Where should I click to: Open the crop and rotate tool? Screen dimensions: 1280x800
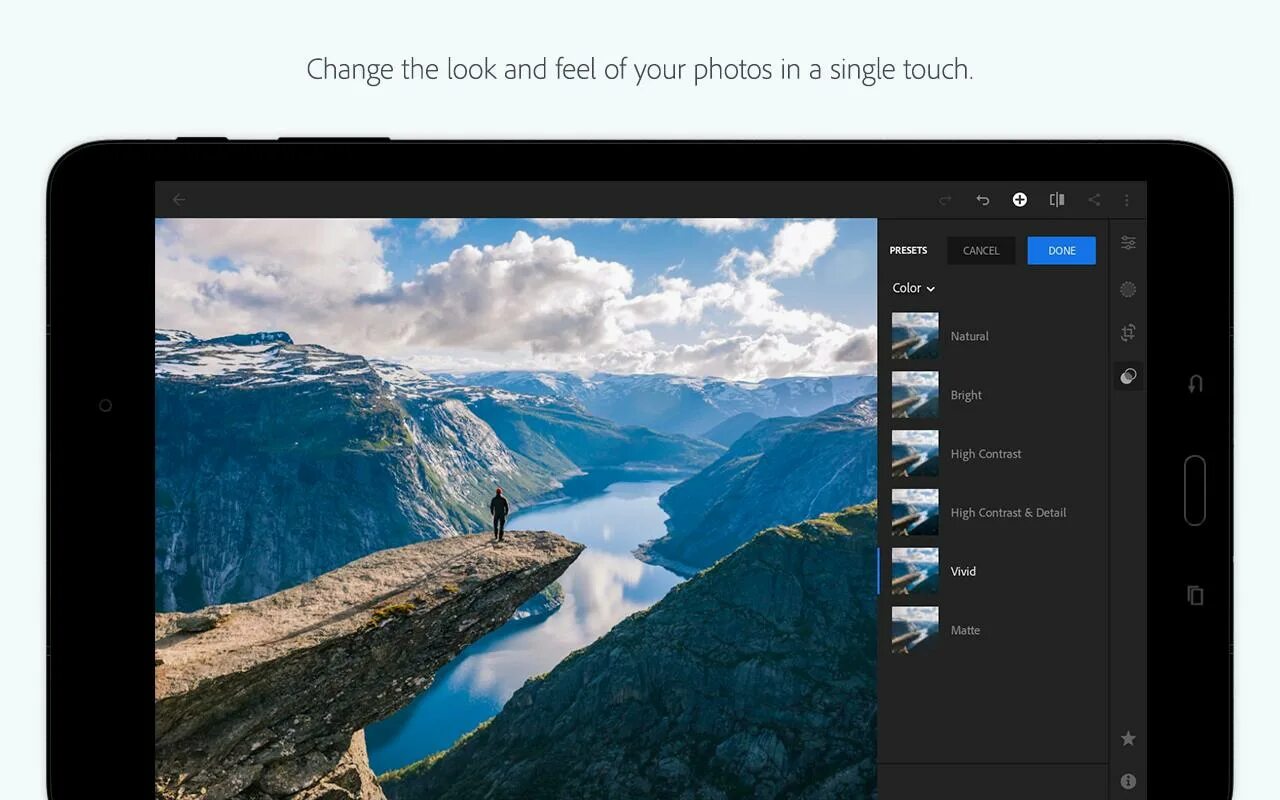[x=1128, y=333]
